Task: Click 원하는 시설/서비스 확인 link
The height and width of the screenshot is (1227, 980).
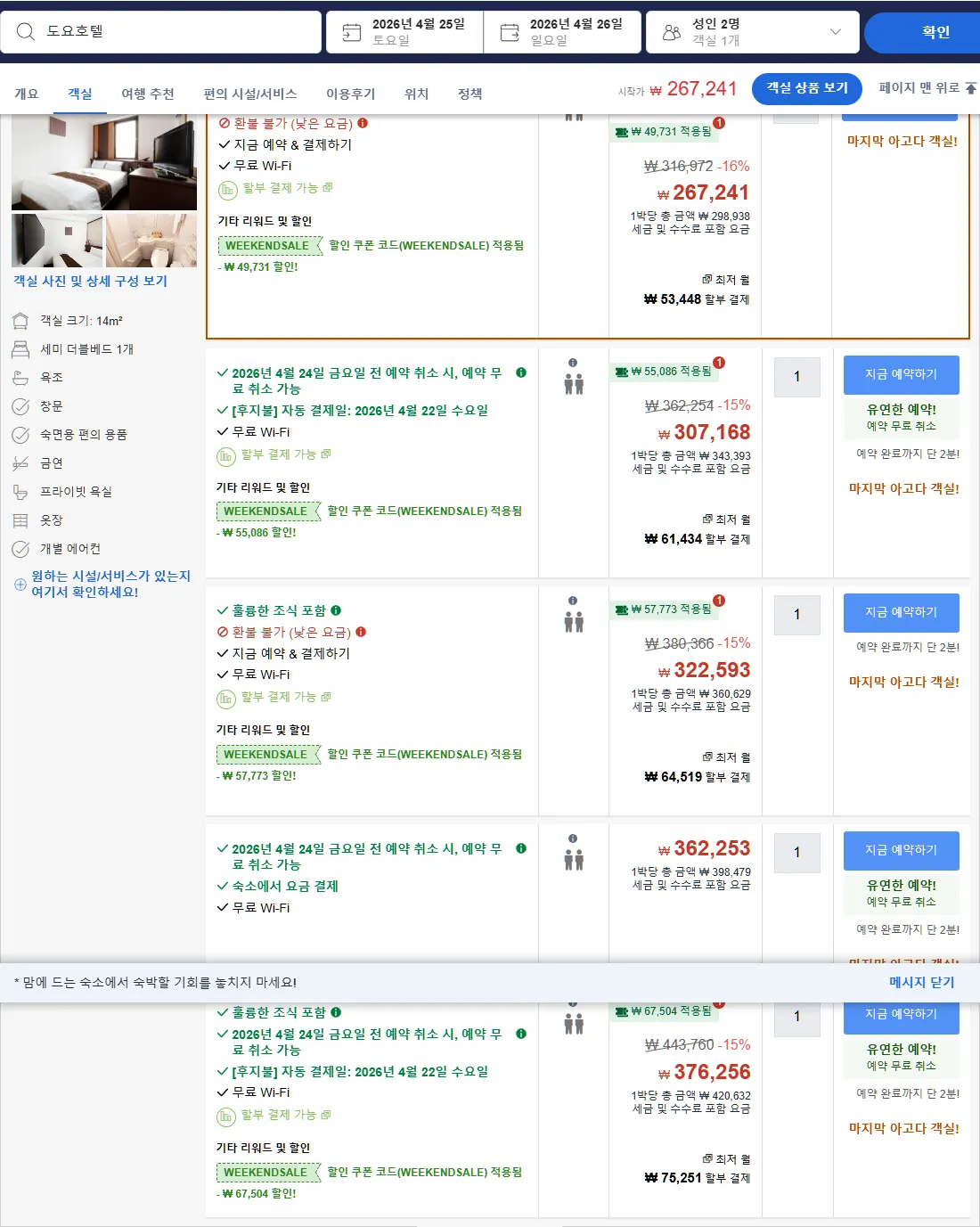Action: [x=110, y=584]
